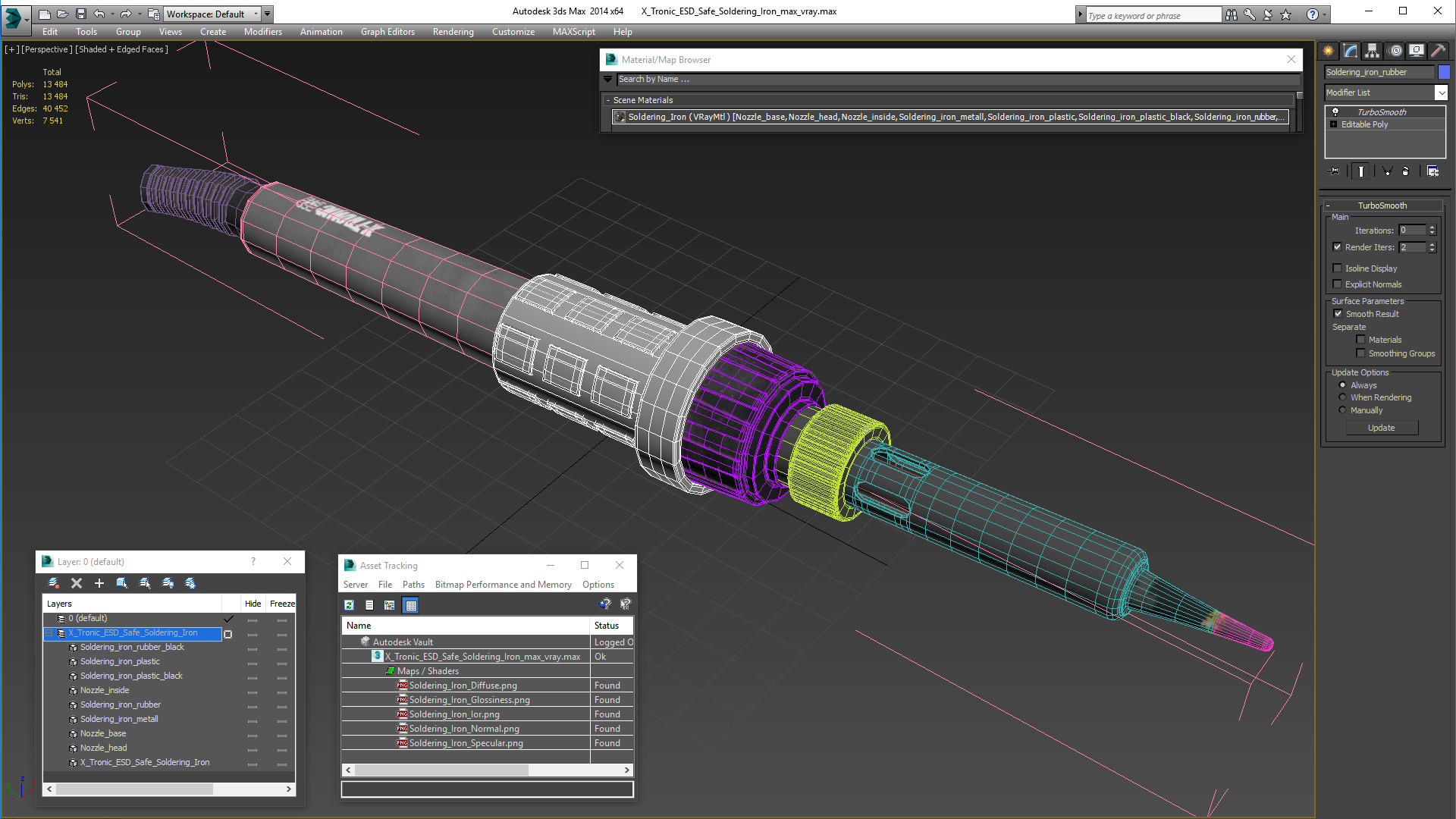Viewport: 1456px width, 819px height.
Task: Click Make Unique icon below modifier stack
Action: pos(1387,171)
